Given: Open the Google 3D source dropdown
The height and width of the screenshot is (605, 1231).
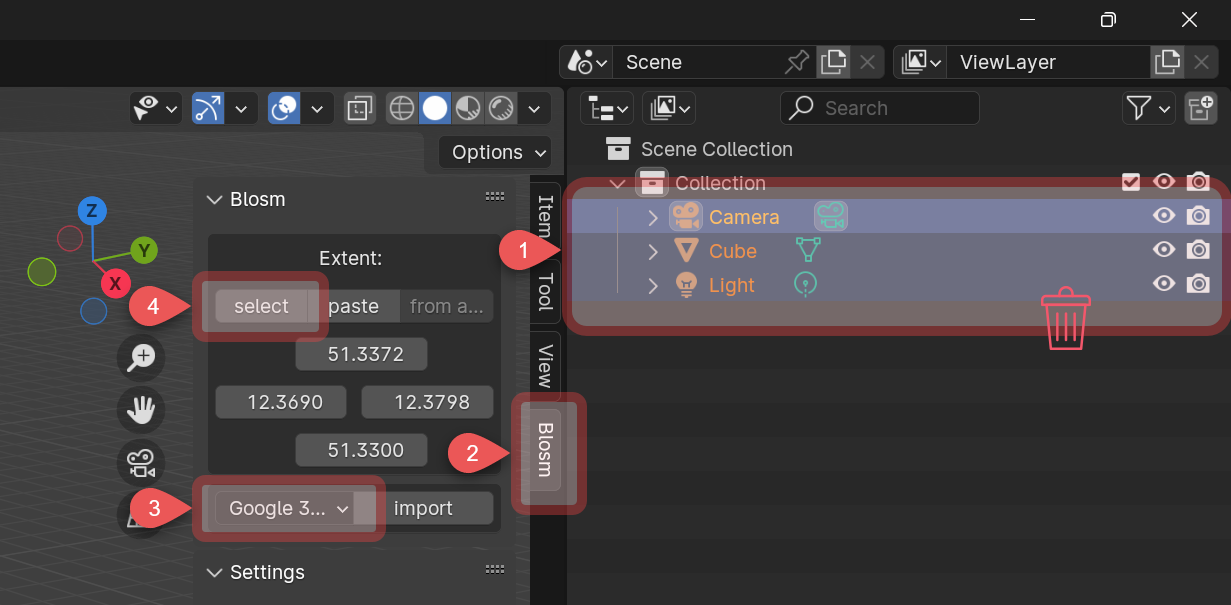Looking at the screenshot, I should [x=289, y=508].
